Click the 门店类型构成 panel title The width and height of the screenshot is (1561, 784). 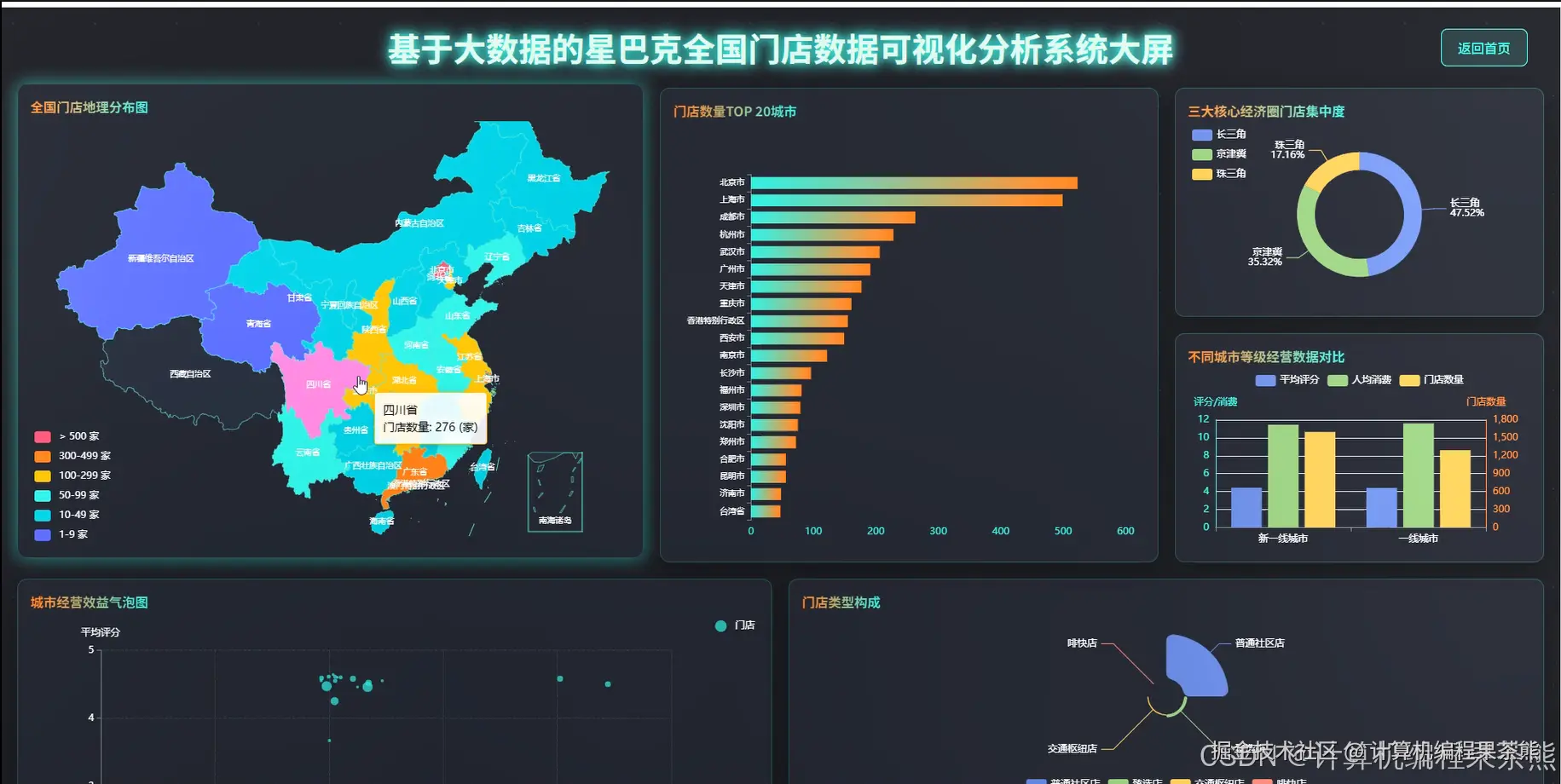click(x=841, y=602)
